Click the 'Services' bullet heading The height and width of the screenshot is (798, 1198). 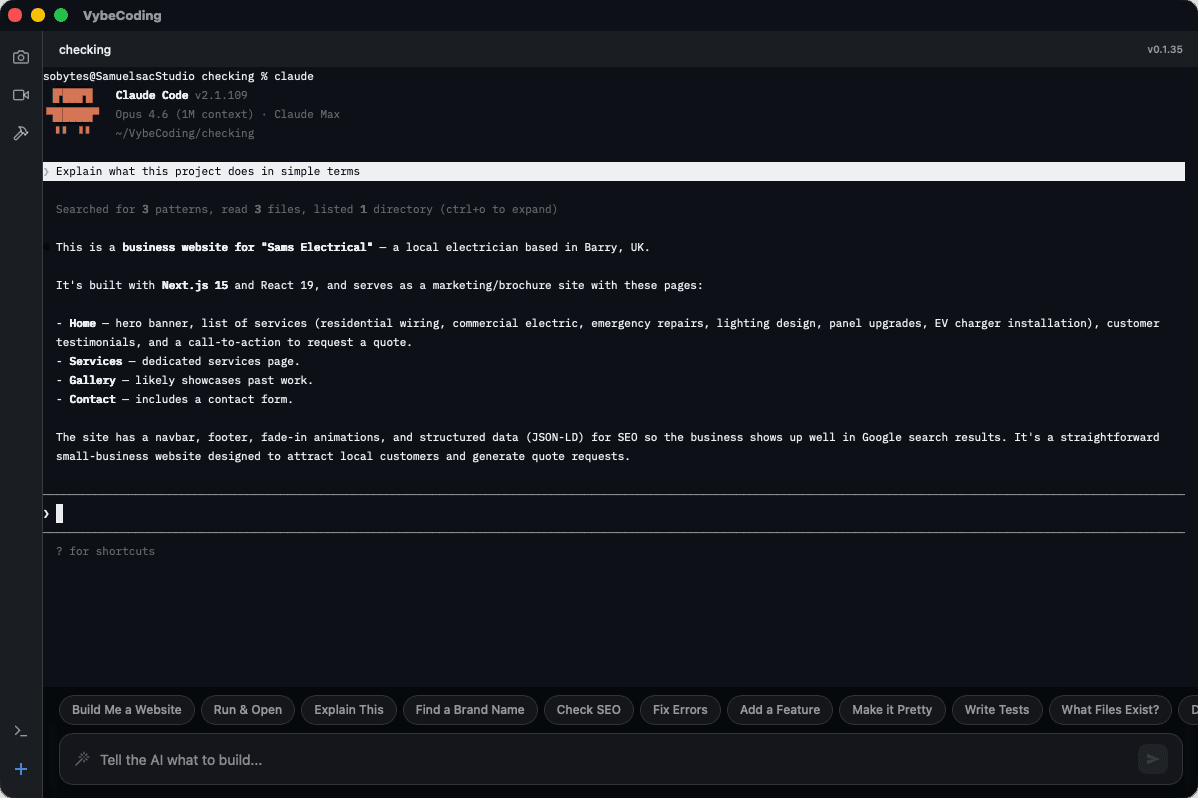(x=96, y=362)
